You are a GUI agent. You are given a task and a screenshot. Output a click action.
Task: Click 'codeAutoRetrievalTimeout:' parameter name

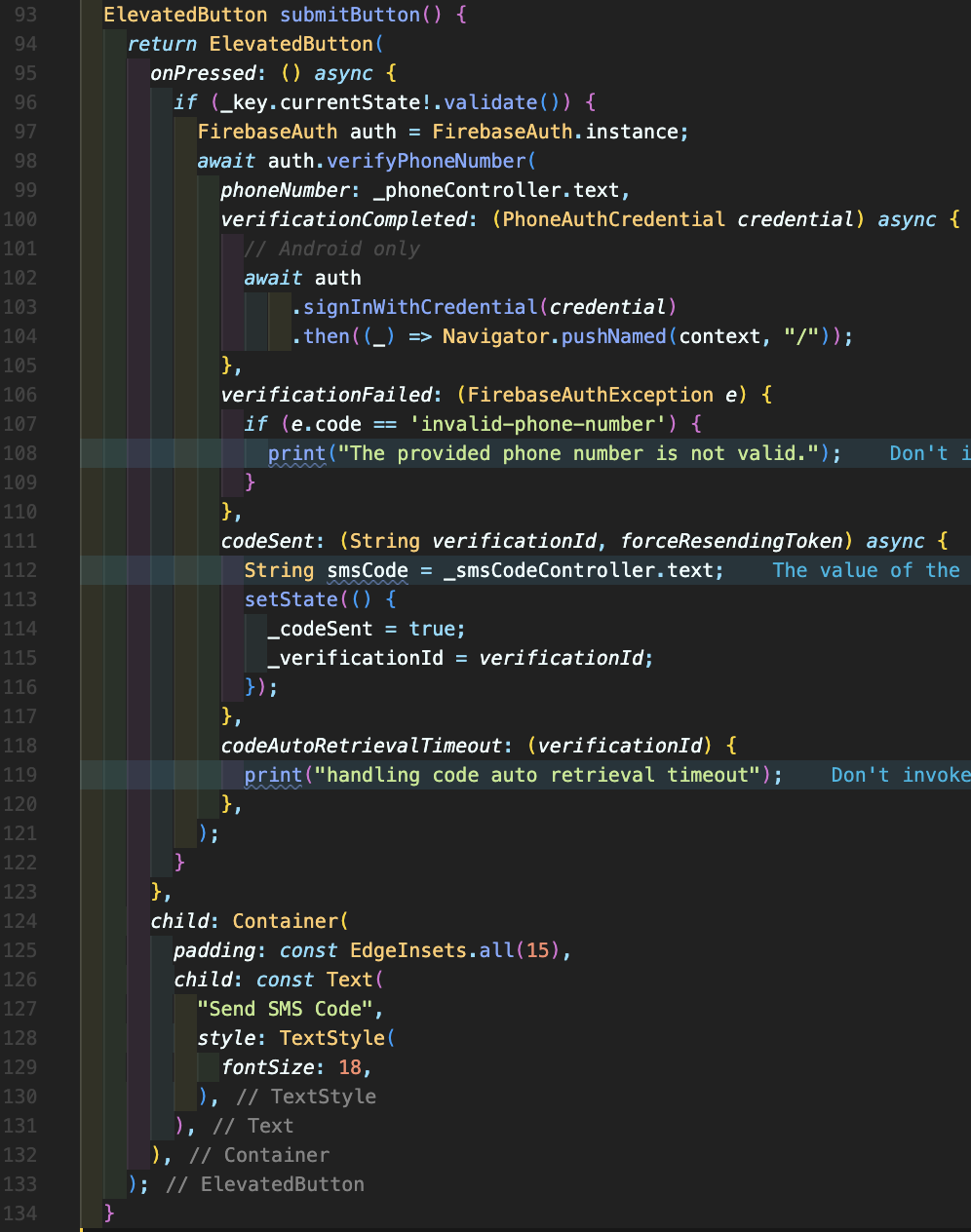coord(368,746)
